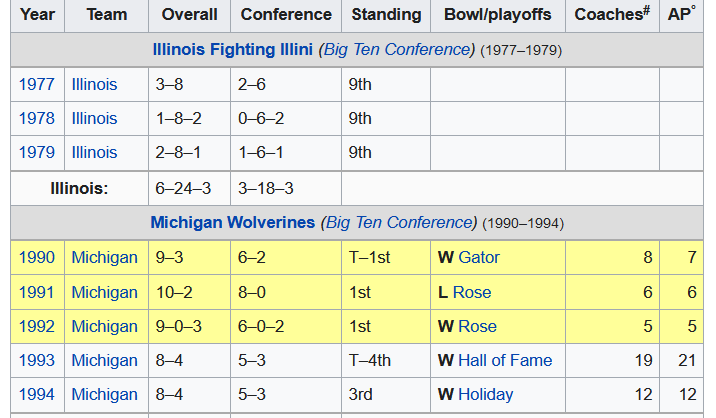Open the 1990 season year link

(36, 257)
